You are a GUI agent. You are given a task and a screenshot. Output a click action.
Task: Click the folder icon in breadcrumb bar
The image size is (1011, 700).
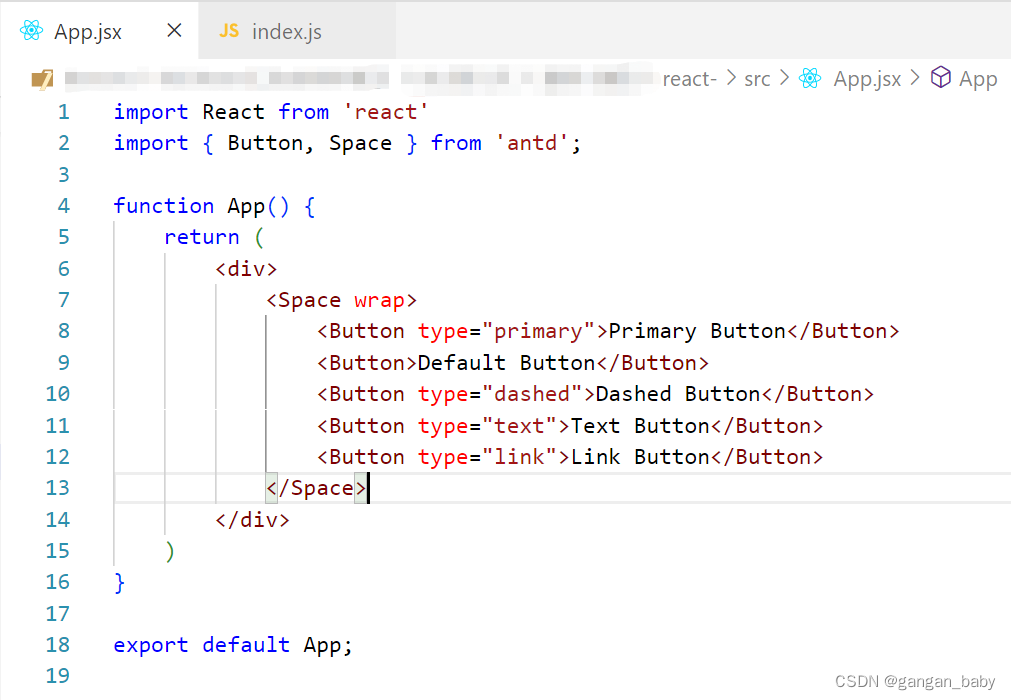click(43, 79)
